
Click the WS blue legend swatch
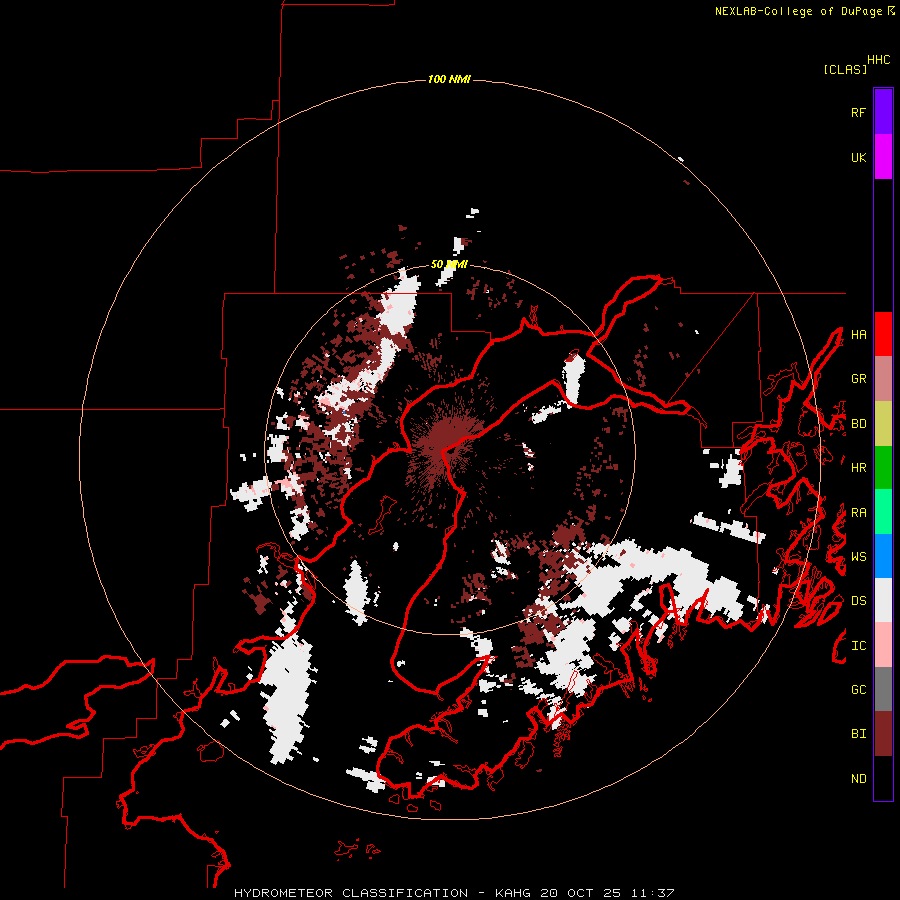[883, 556]
